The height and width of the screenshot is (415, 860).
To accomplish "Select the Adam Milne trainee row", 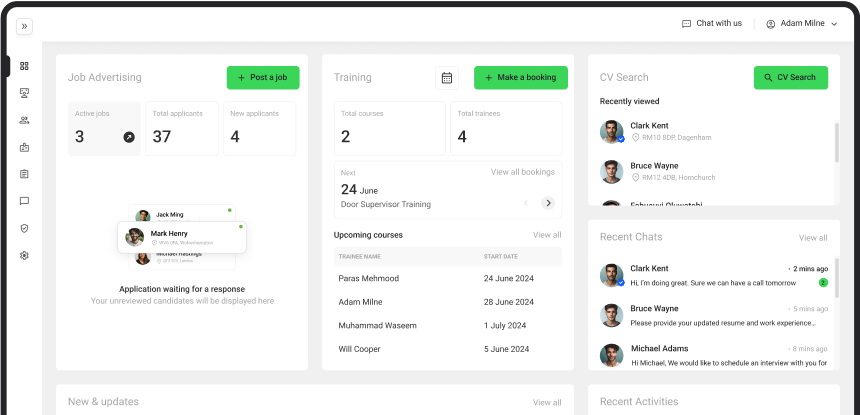I will click(x=448, y=302).
